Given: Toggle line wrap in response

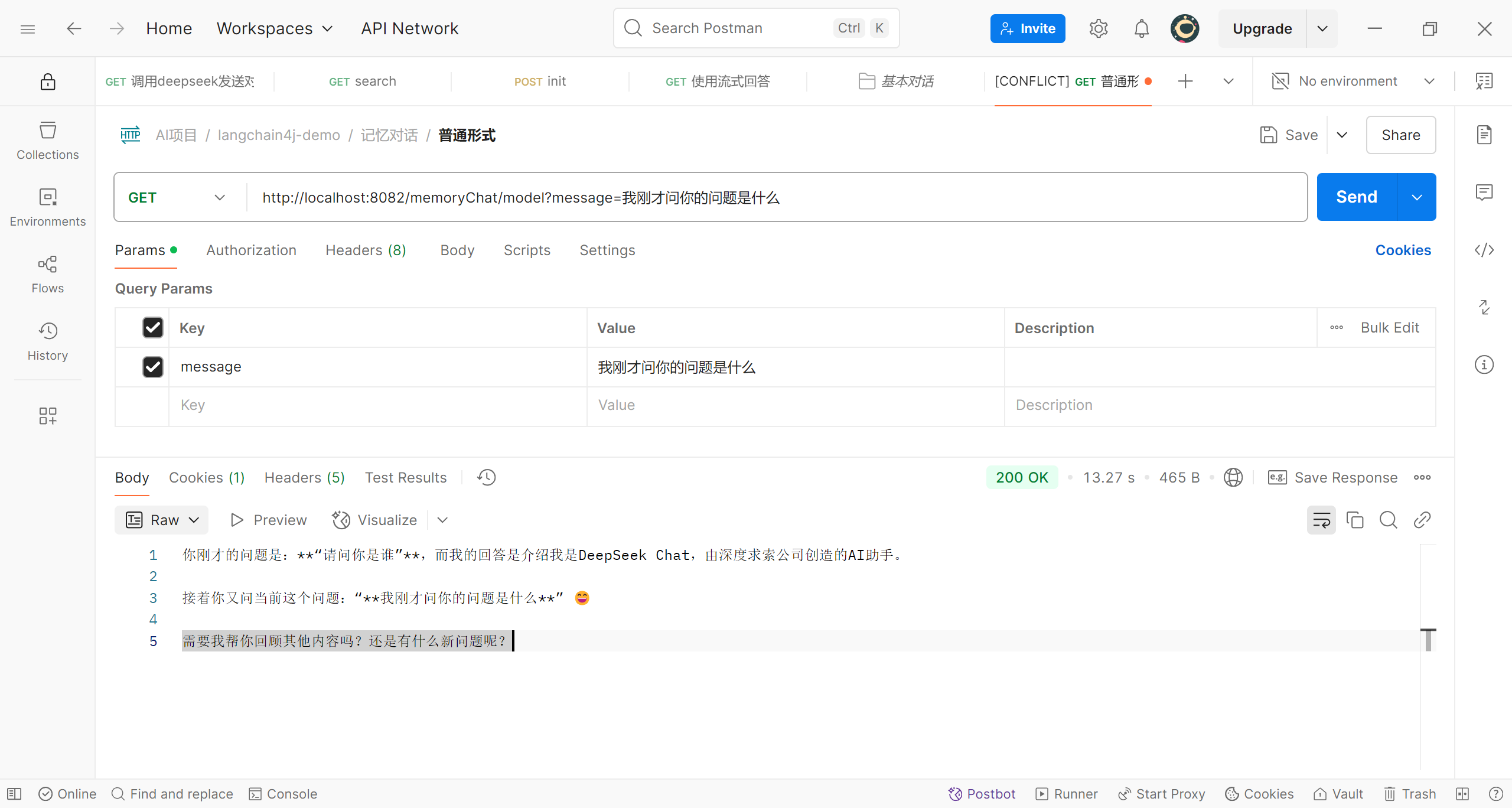Looking at the screenshot, I should (1321, 520).
